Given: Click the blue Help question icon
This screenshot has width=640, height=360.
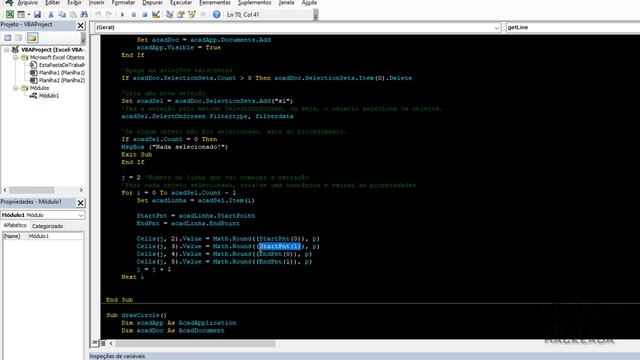Looking at the screenshot, I should point(216,14).
